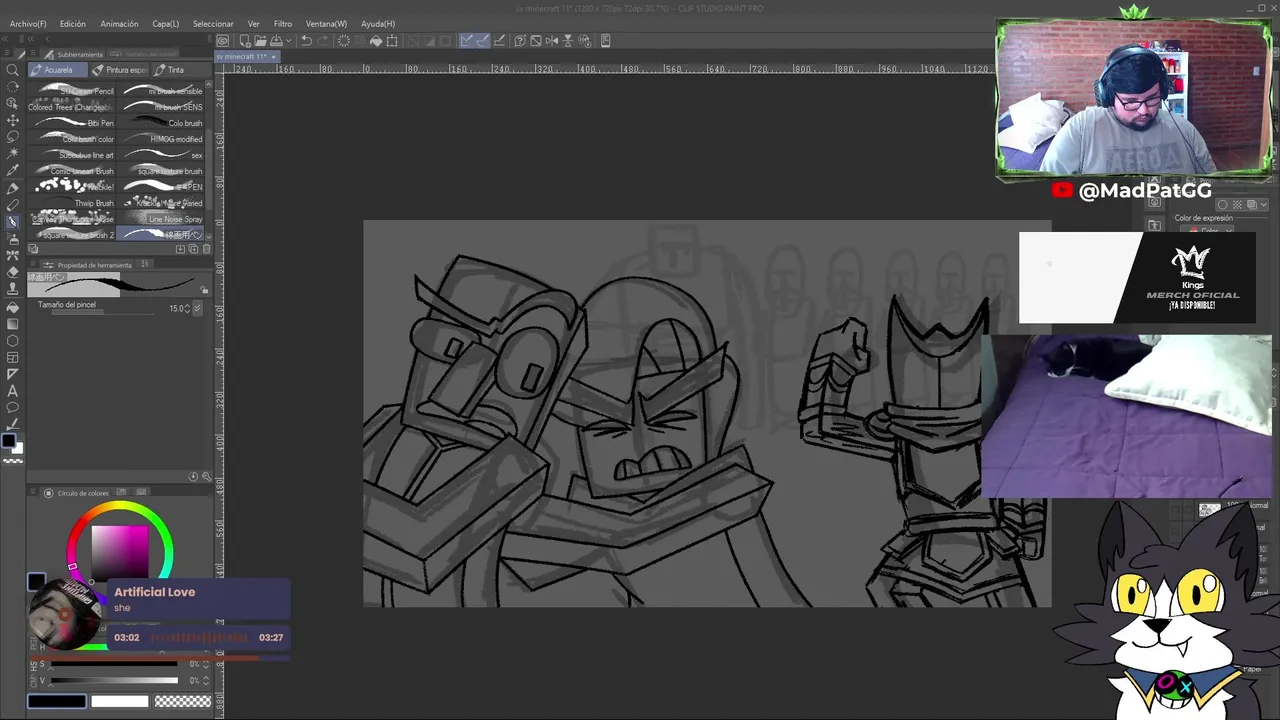Open the Capa(L) menu
Image resolution: width=1280 pixels, height=720 pixels.
point(166,24)
